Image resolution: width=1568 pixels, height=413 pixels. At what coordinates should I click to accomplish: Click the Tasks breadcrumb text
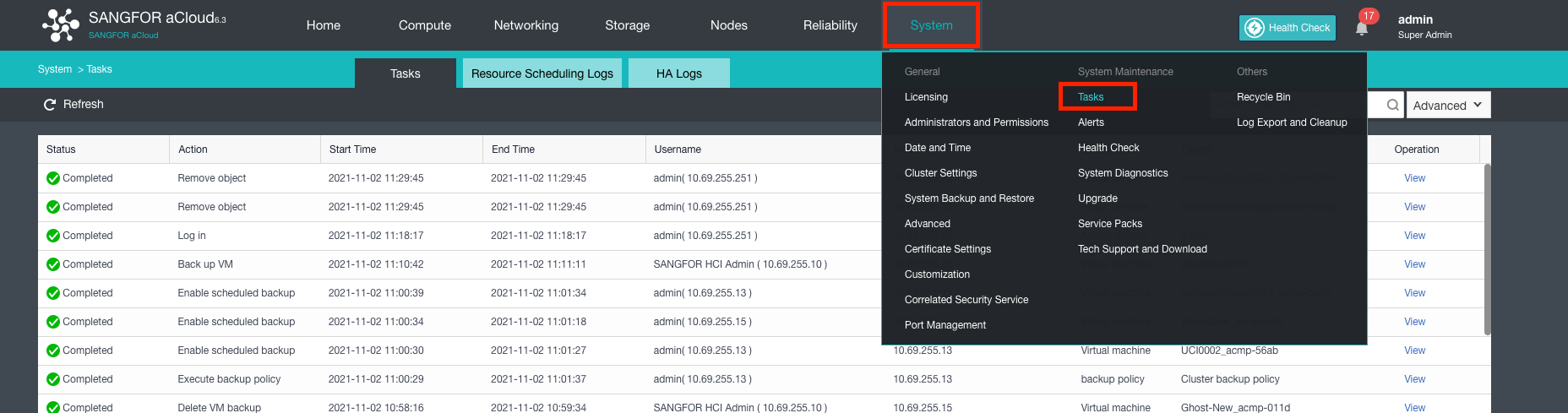pos(99,69)
